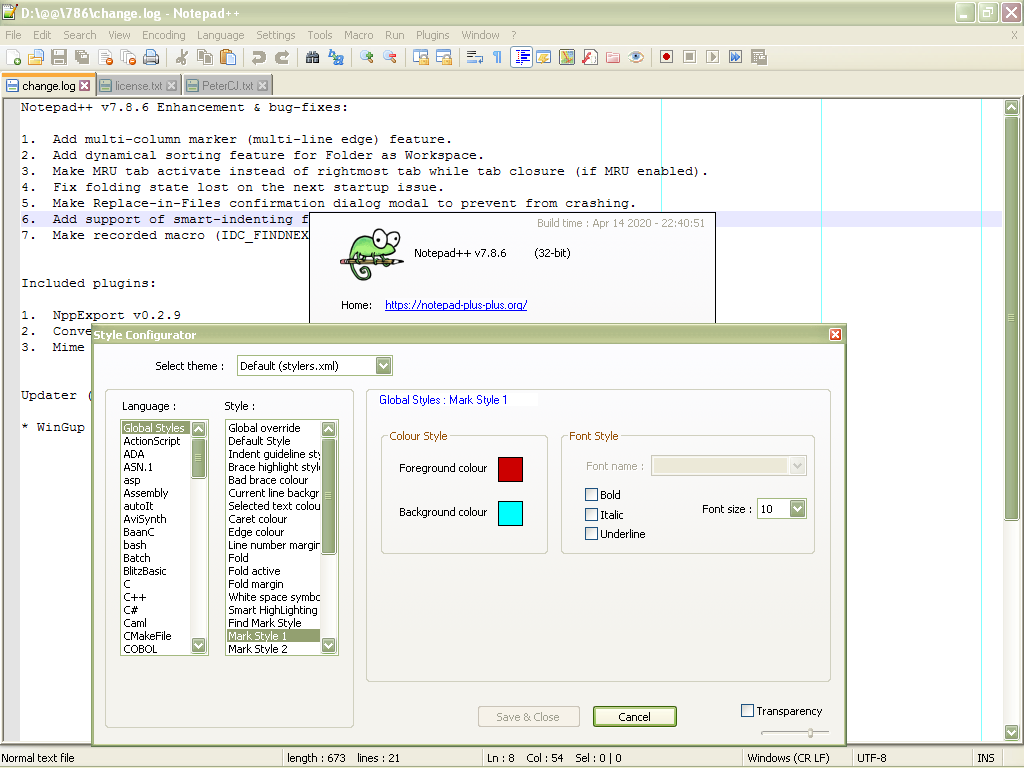Viewport: 1024px width, 768px height.
Task: Open Find with the binoculars icon
Action: point(313,57)
